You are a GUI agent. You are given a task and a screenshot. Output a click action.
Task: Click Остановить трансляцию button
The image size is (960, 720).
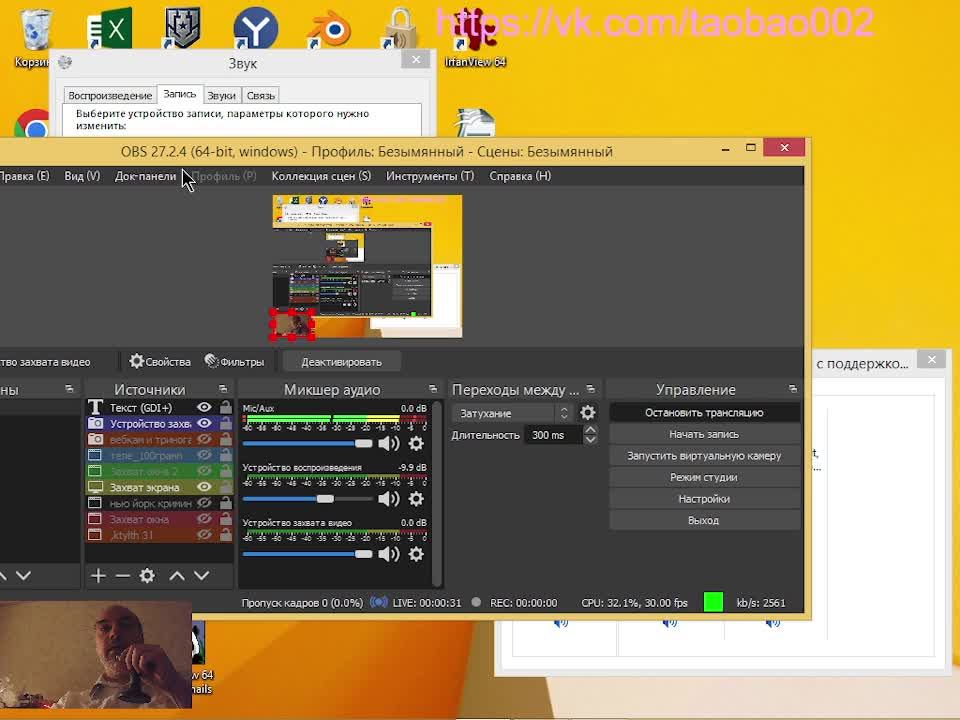click(704, 413)
